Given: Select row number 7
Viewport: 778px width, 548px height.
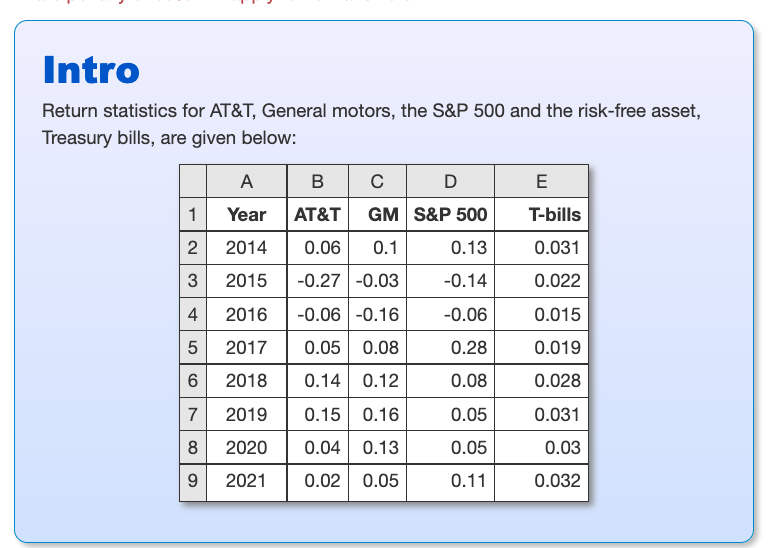Looking at the screenshot, I should (193, 414).
